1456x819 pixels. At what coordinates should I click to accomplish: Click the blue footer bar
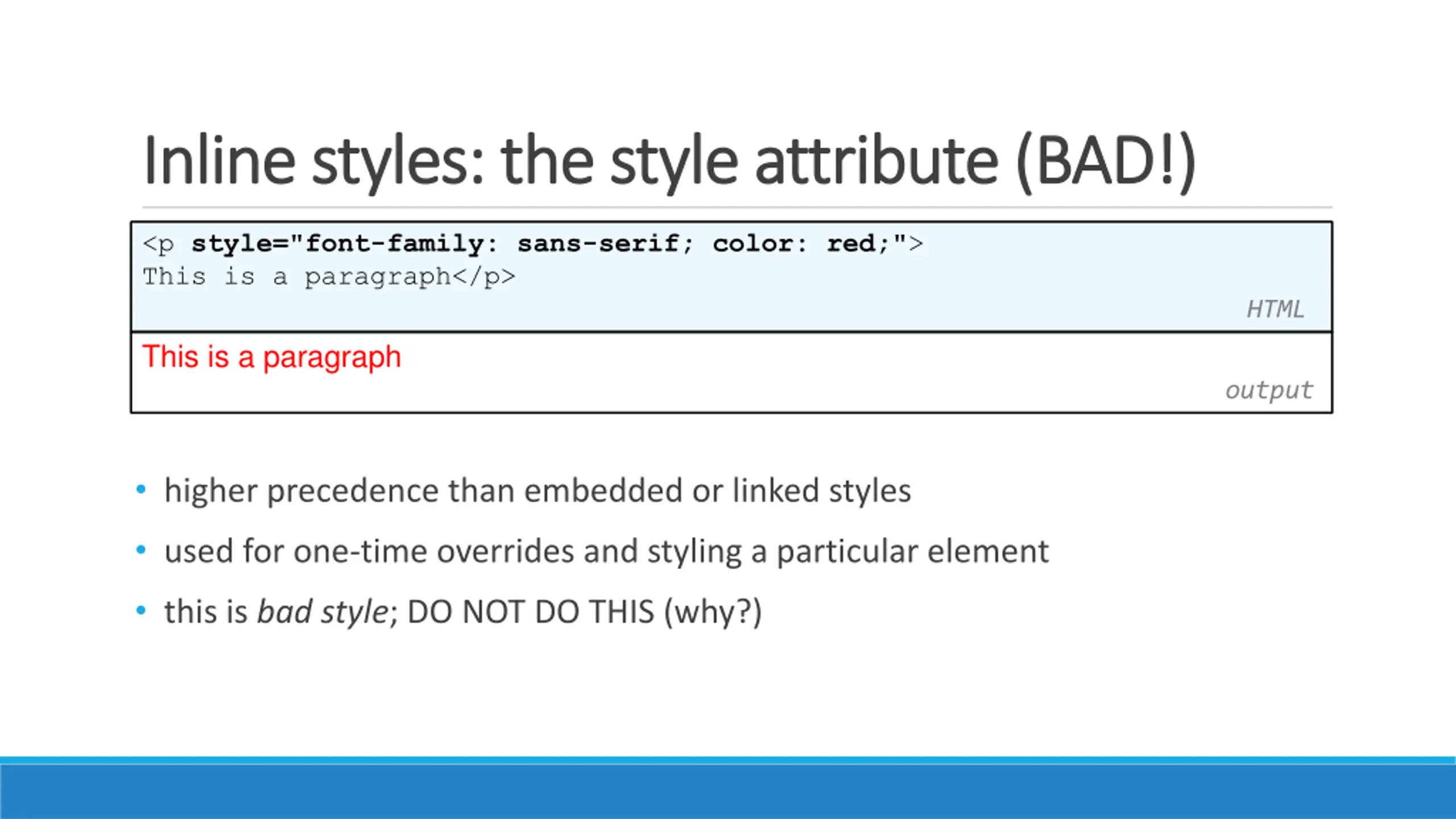tap(728, 791)
